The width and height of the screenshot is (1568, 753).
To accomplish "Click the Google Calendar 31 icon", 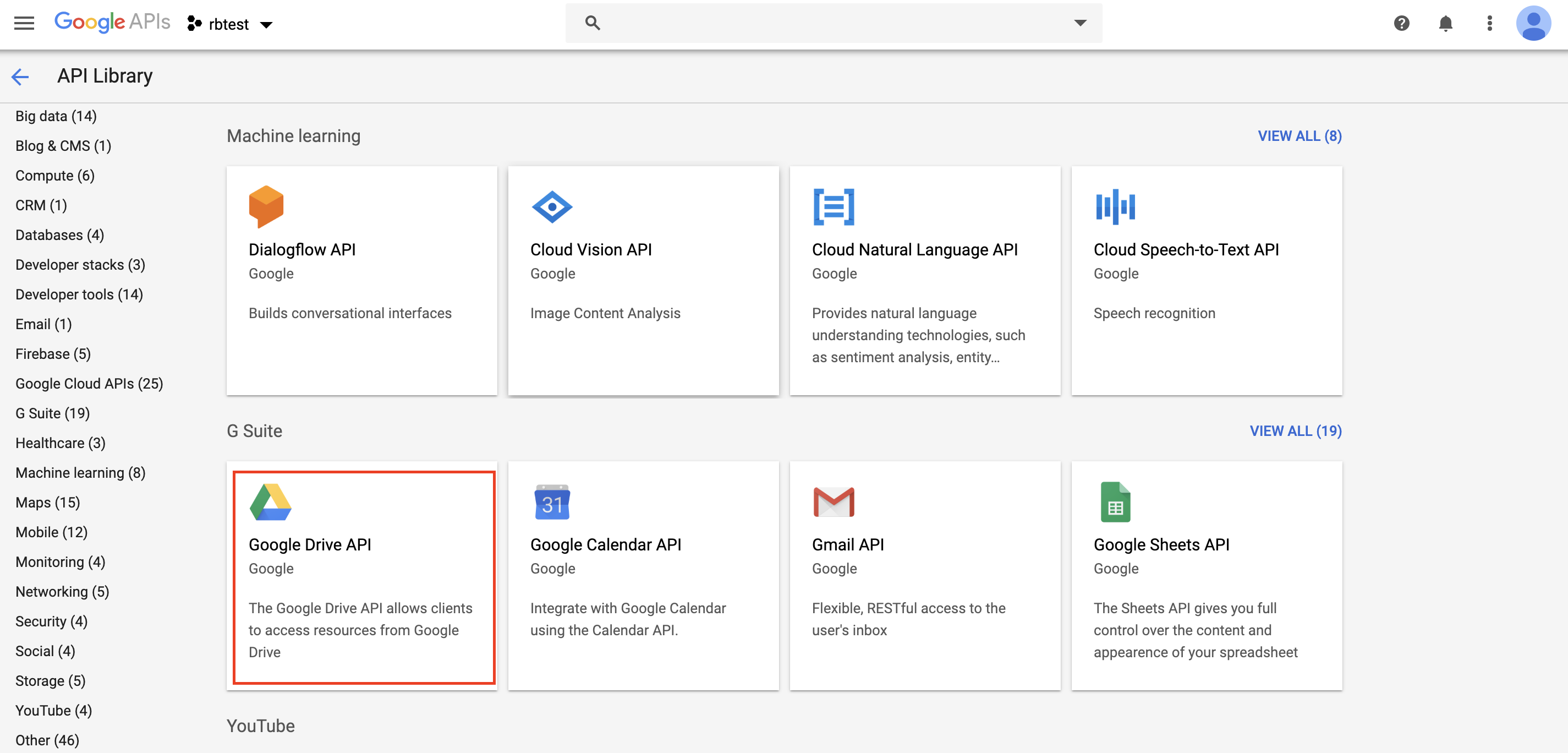I will point(551,502).
